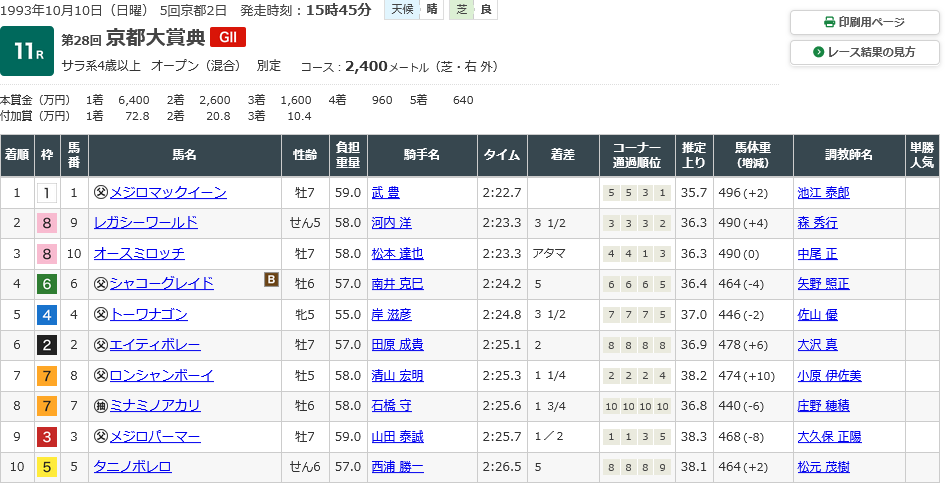Open trainer 池江 泰郎 link
The image size is (945, 490).
[x=823, y=193]
